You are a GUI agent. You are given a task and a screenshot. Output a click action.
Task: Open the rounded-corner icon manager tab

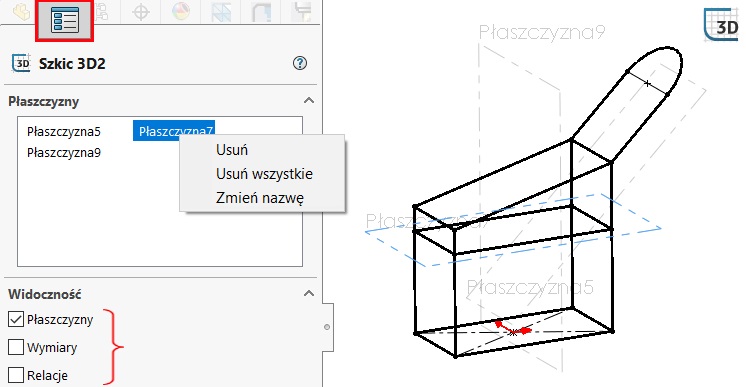pyautogui.click(x=261, y=11)
